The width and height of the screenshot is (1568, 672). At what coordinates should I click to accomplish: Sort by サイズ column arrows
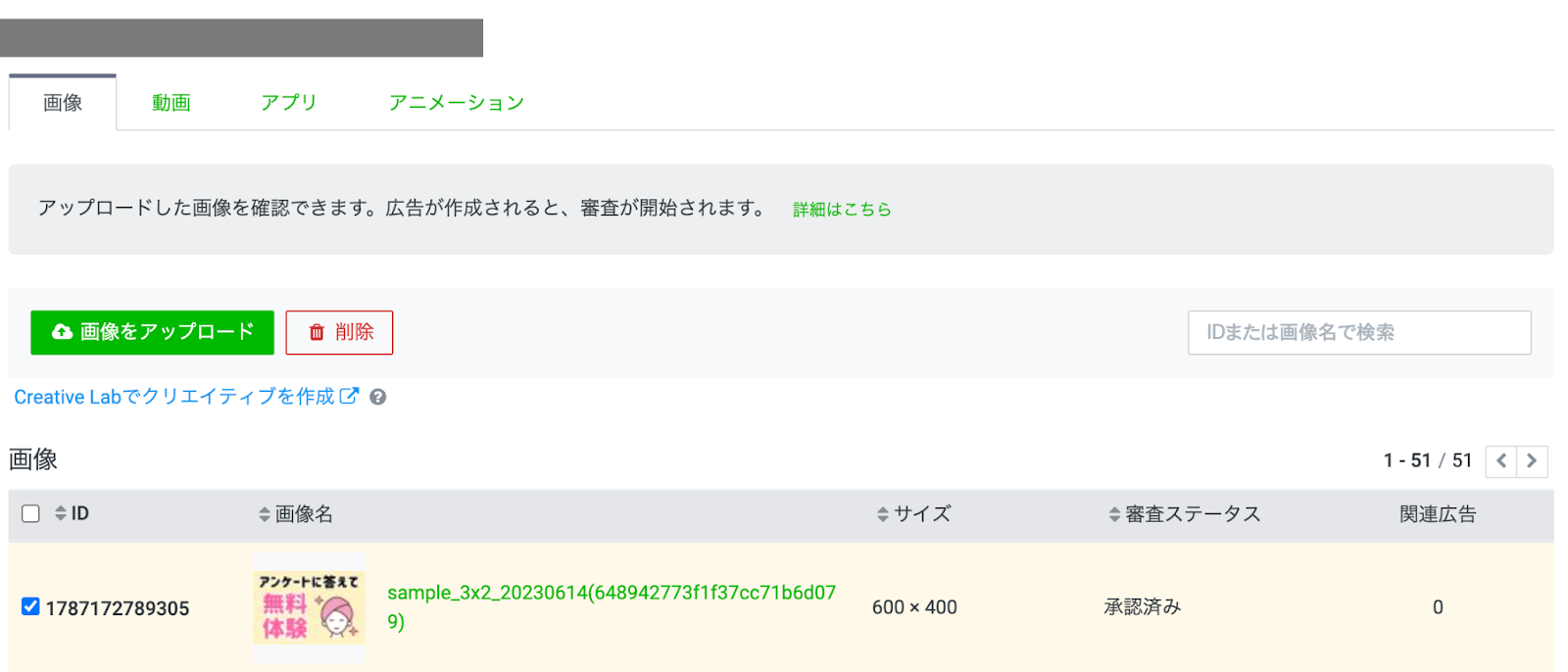coord(882,514)
